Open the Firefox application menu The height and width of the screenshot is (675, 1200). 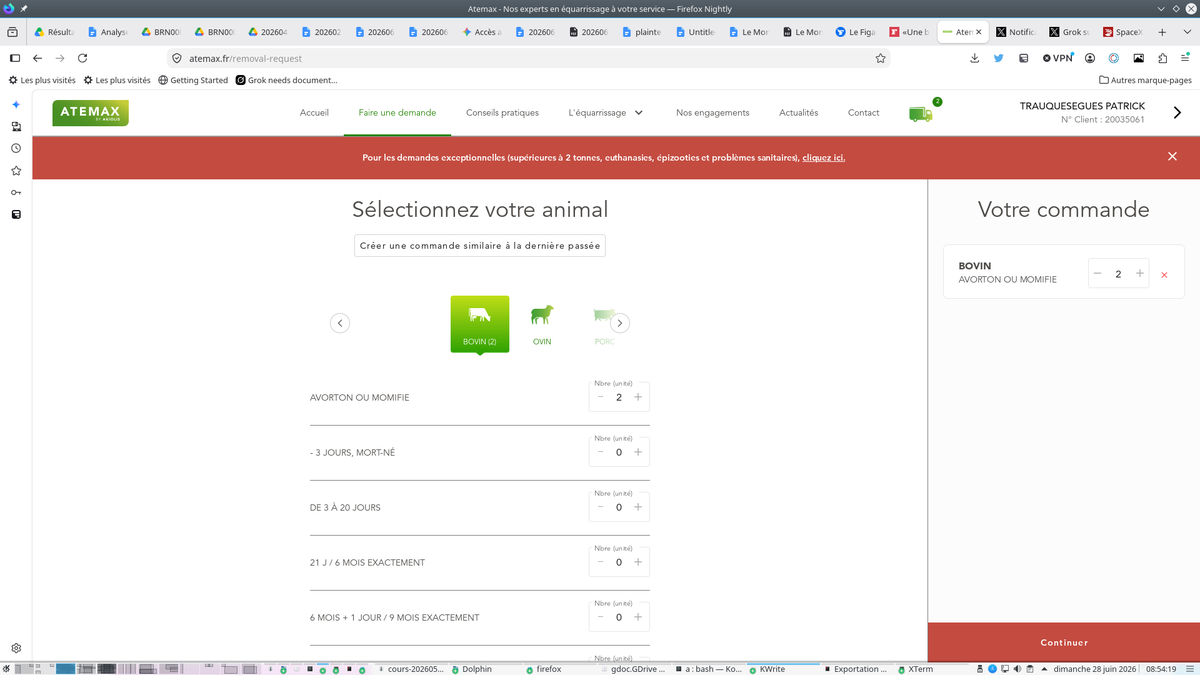coord(1185,58)
